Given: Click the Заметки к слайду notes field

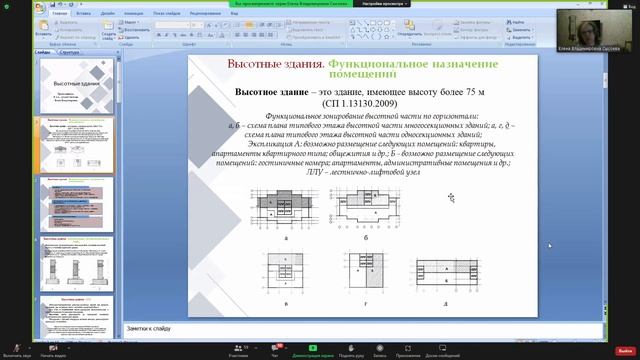Looking at the screenshot, I should (x=363, y=330).
